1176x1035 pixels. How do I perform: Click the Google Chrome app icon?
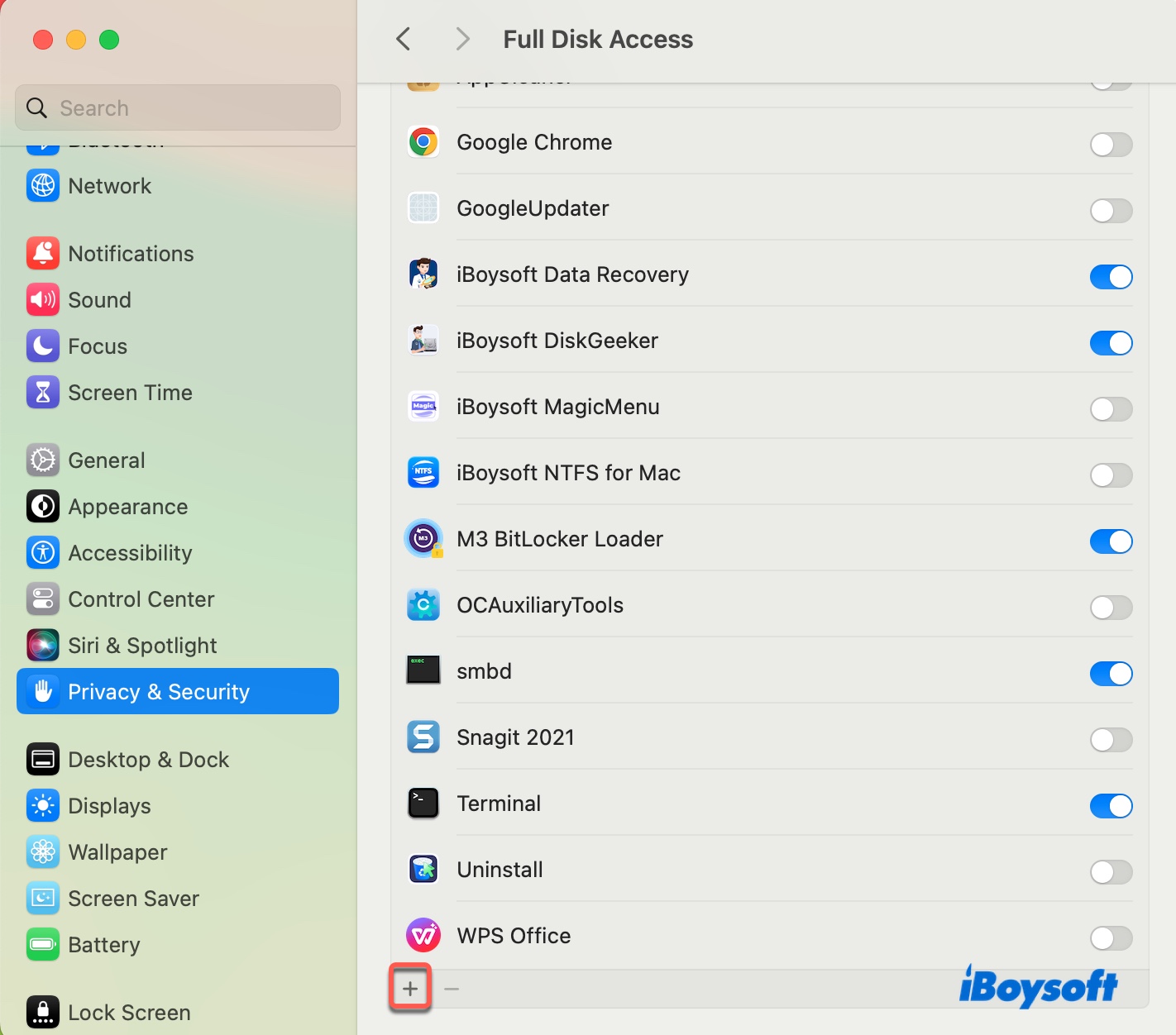(423, 142)
